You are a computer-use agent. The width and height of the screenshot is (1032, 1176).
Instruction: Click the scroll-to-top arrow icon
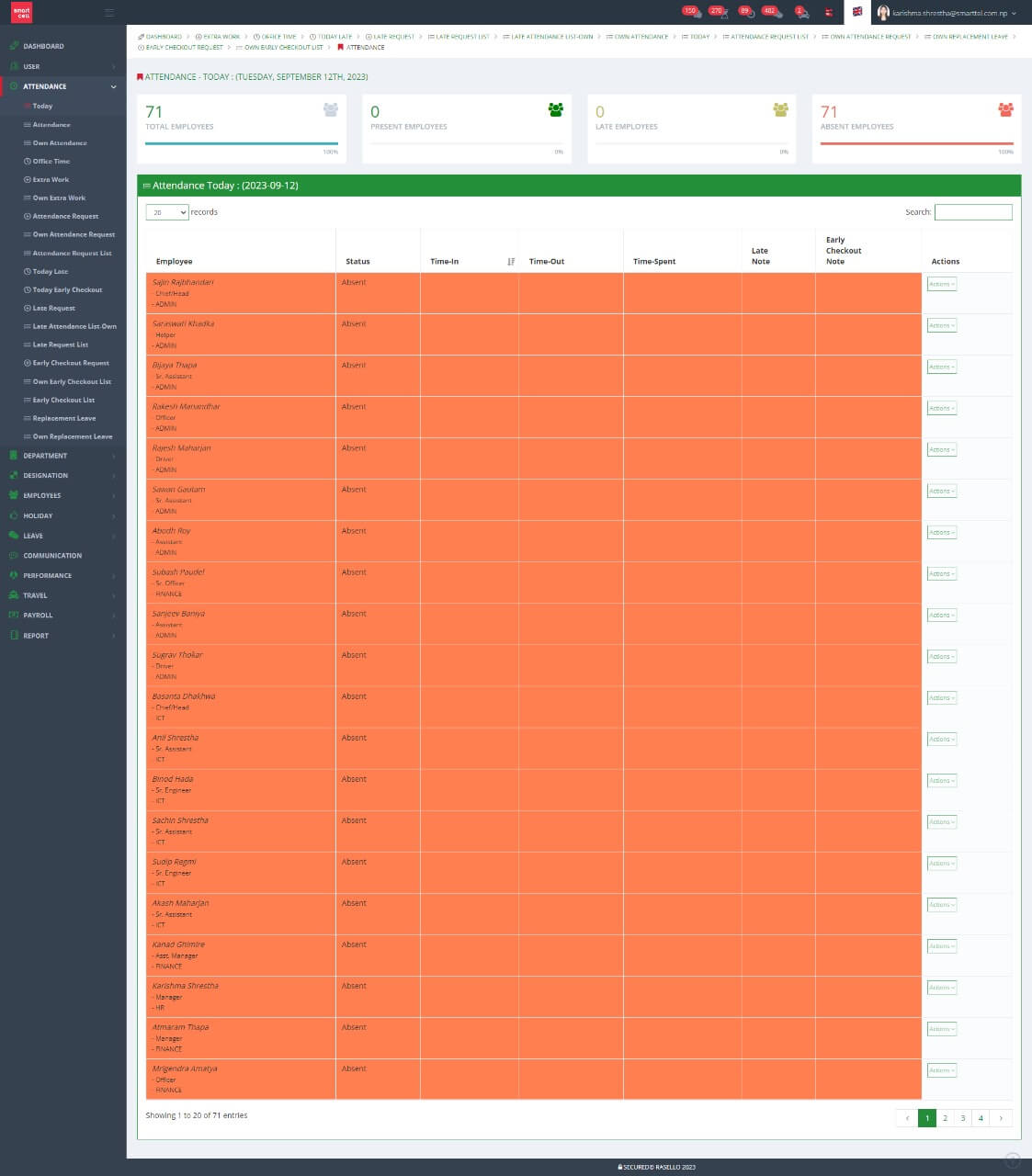[1012, 1159]
